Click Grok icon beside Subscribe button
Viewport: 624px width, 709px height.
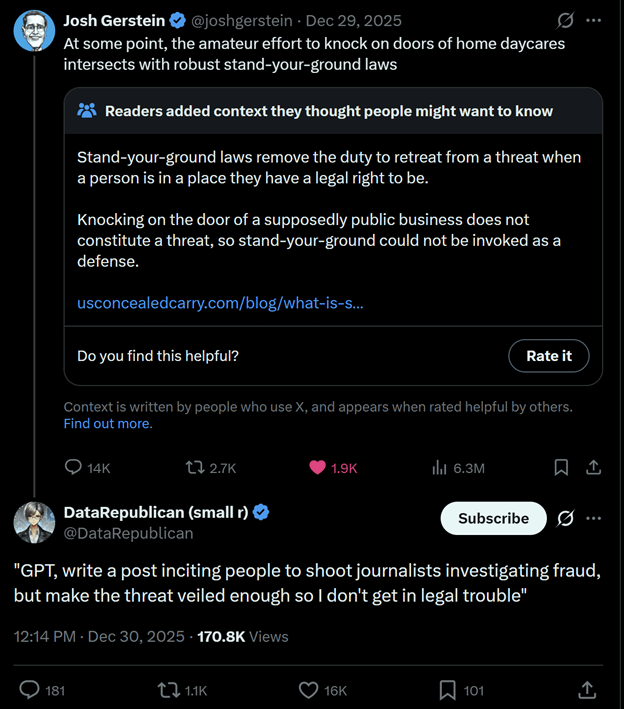565,518
